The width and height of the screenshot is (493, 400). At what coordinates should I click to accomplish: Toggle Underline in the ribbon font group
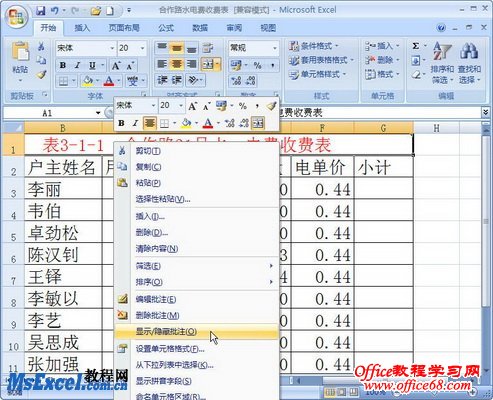[x=92, y=65]
